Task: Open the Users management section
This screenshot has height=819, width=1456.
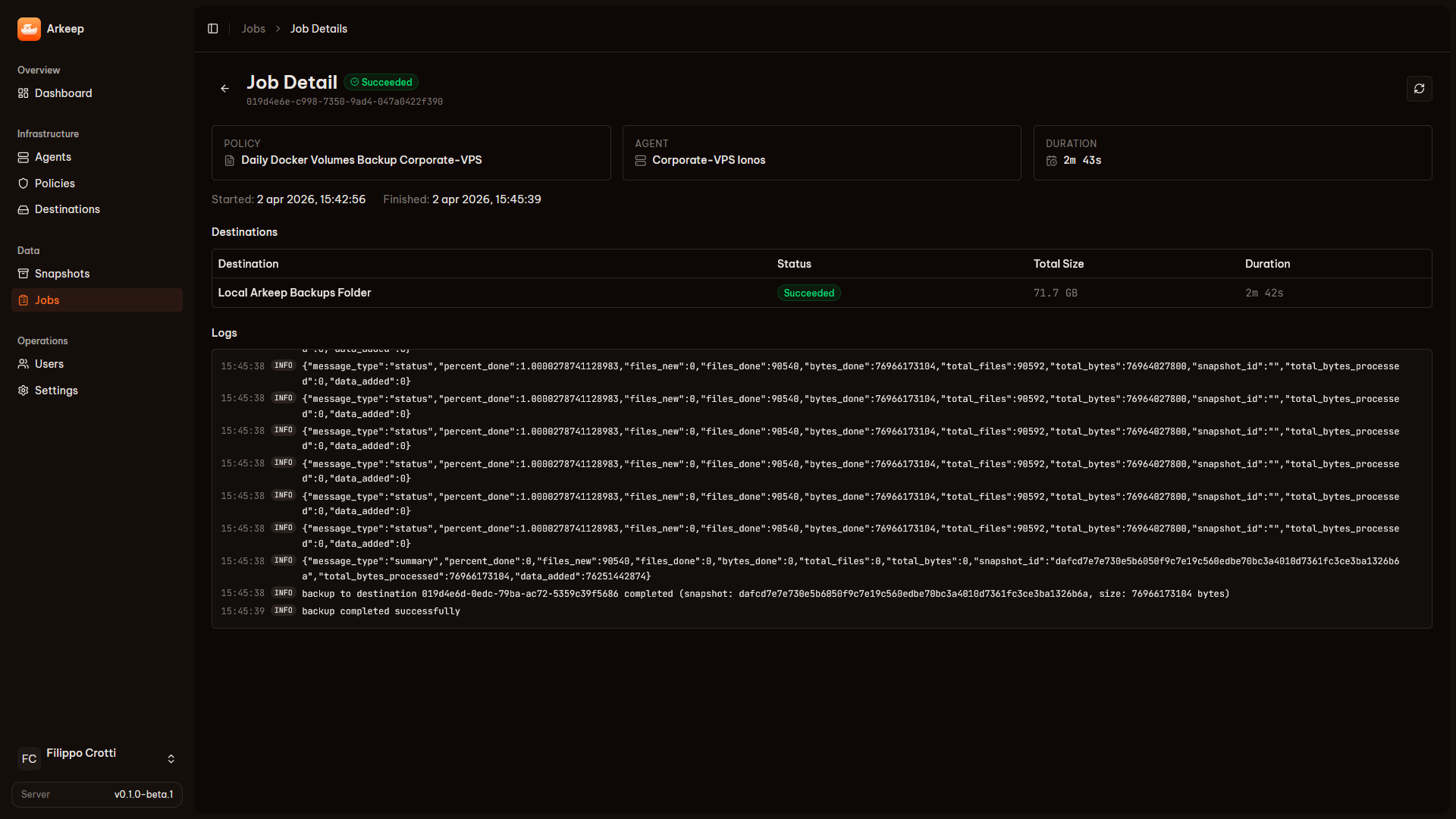Action: point(49,363)
